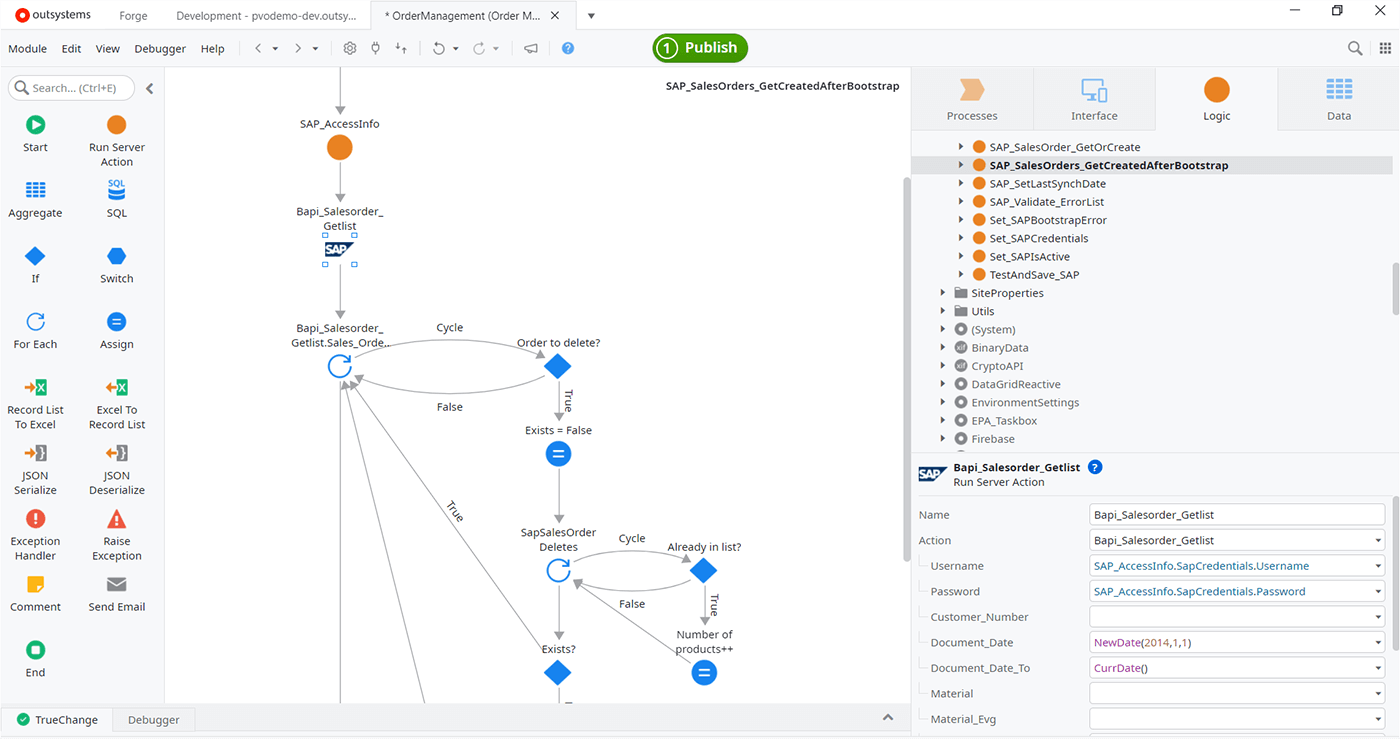Expand the SiteProperties folder
The image size is (1400, 739).
coord(943,293)
